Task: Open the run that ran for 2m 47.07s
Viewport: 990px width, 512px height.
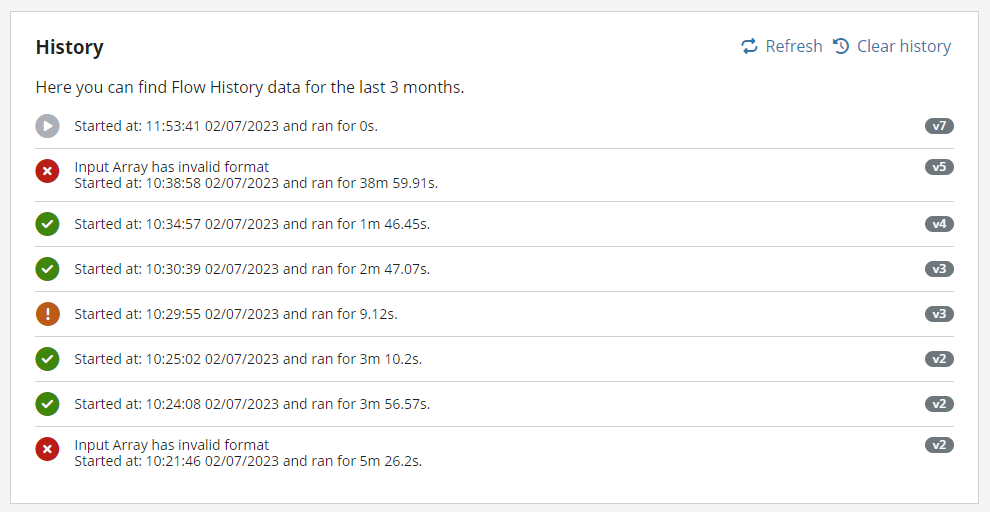Action: click(x=494, y=269)
